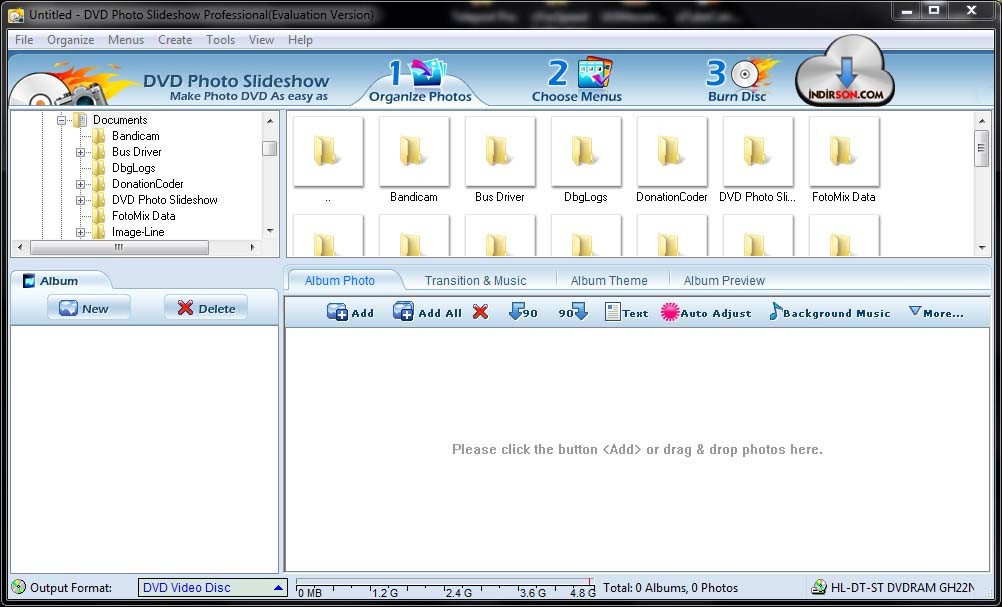Image resolution: width=1002 pixels, height=607 pixels.
Task: Collapse the Documents tree node
Action: pos(61,120)
